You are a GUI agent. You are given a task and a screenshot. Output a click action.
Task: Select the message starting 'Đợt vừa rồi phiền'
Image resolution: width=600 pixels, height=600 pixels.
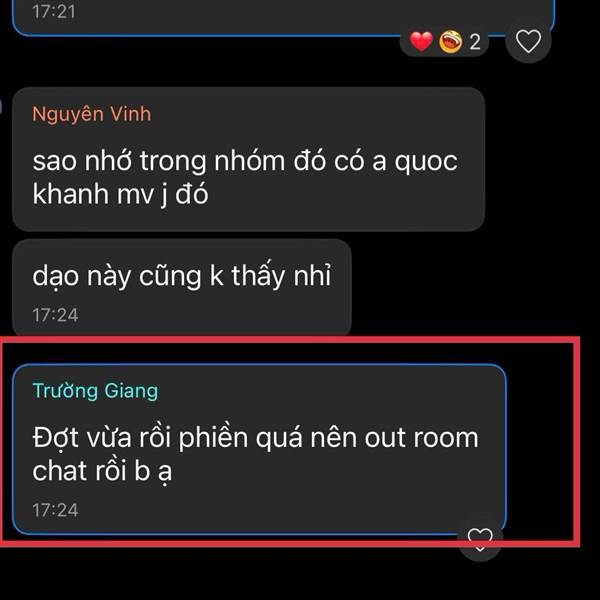(259, 449)
